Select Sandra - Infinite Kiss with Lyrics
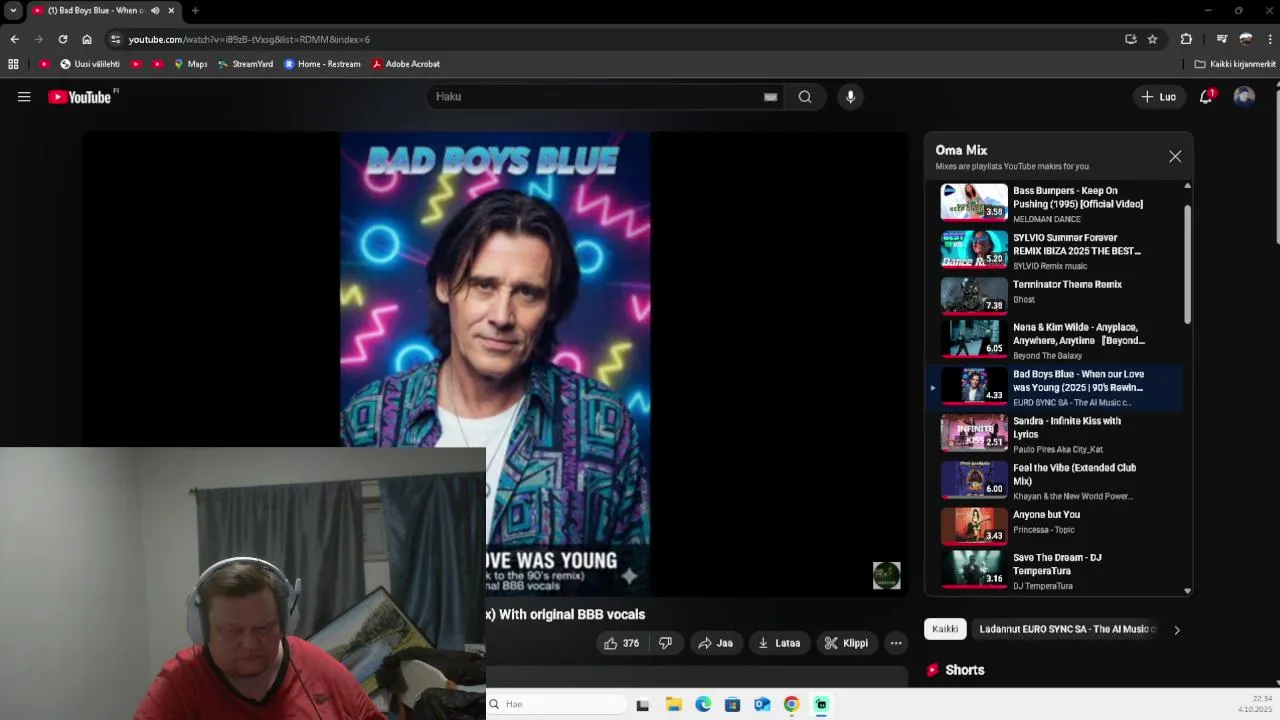This screenshot has width=1280, height=720. pos(1060,434)
